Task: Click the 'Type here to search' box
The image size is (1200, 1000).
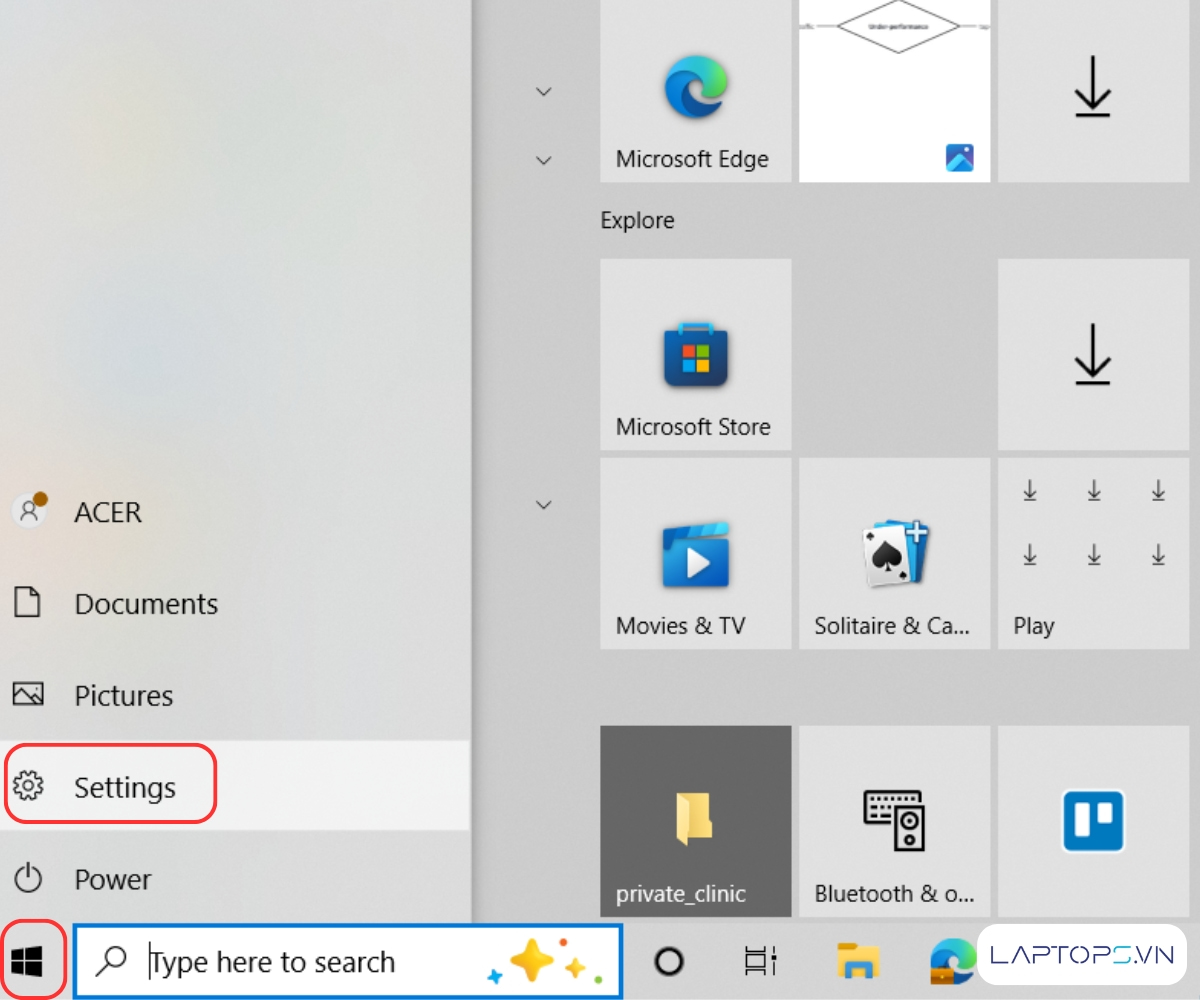Action: pos(300,962)
